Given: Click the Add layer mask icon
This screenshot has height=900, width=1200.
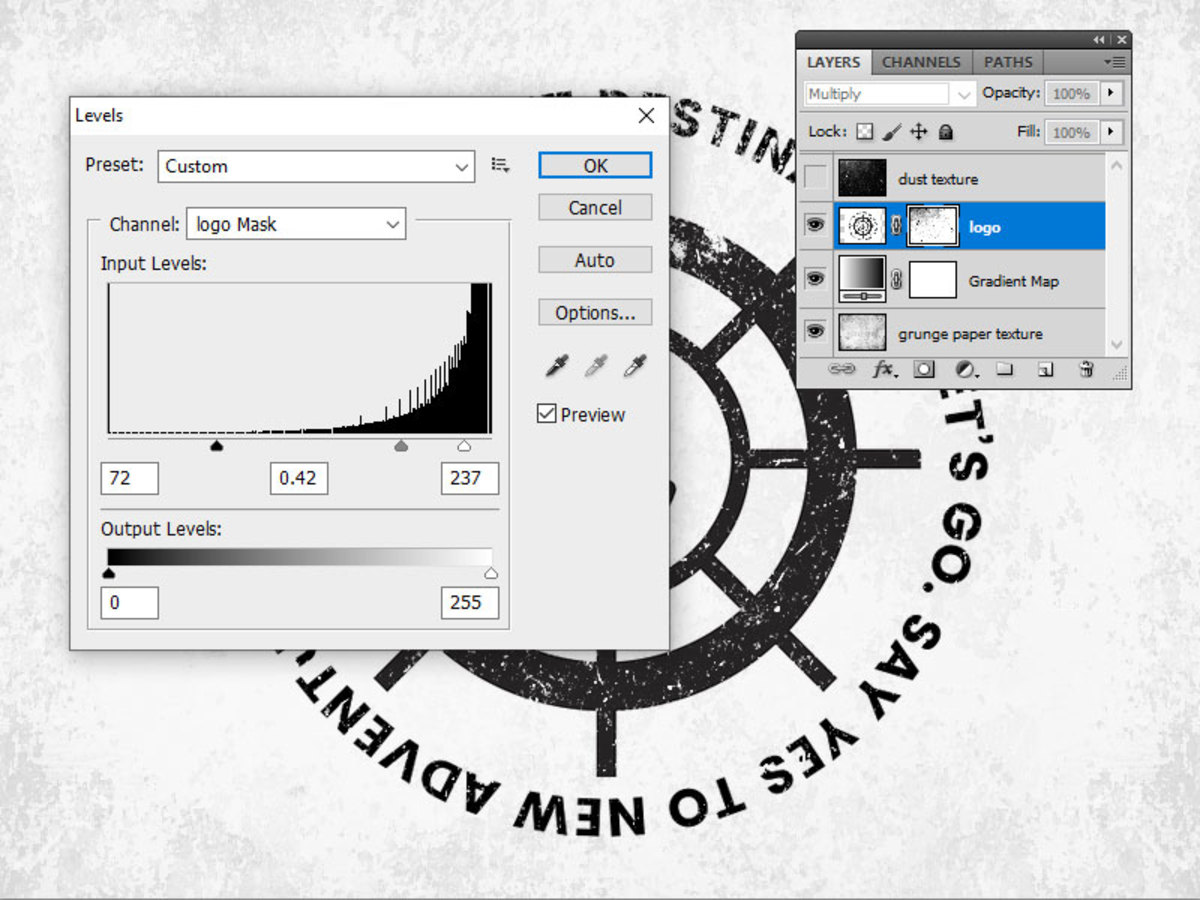Looking at the screenshot, I should pyautogui.click(x=925, y=370).
